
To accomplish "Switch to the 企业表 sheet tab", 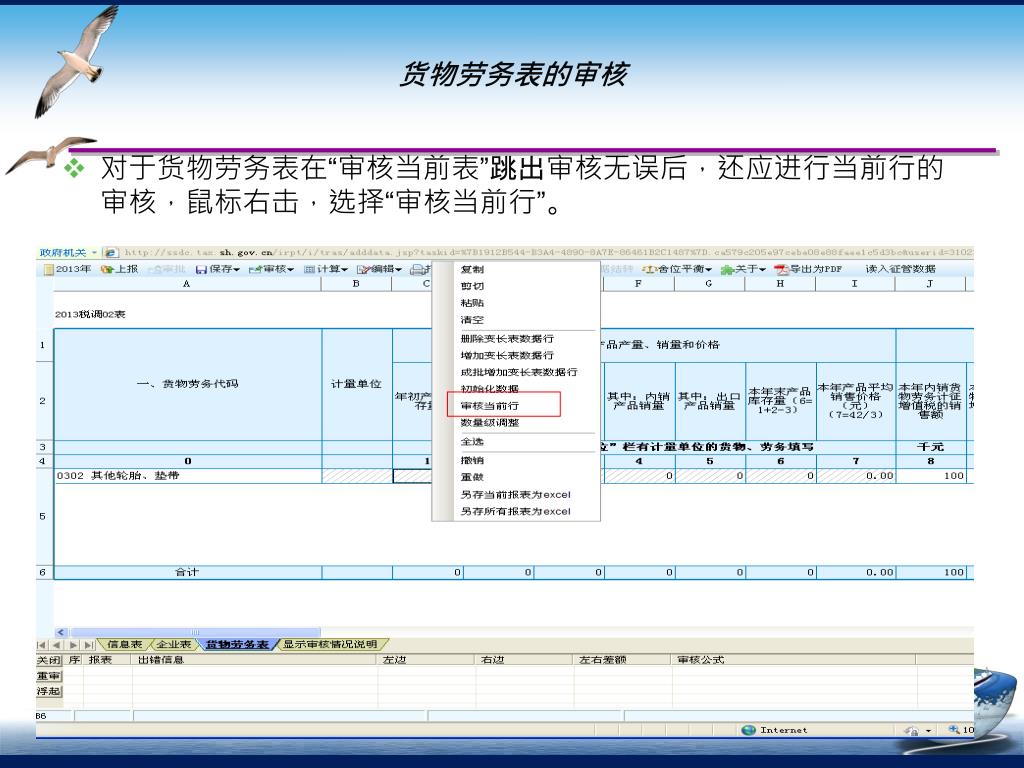I will 174,645.
